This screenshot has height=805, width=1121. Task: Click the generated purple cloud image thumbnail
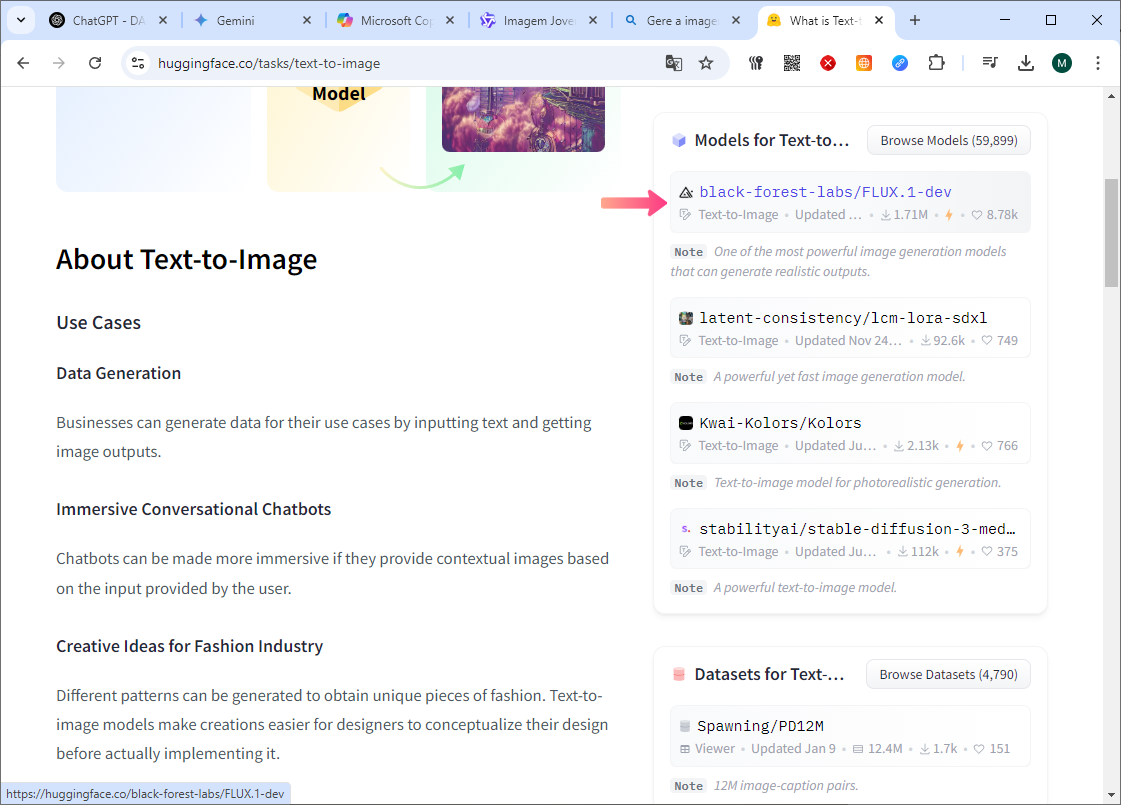[x=523, y=119]
